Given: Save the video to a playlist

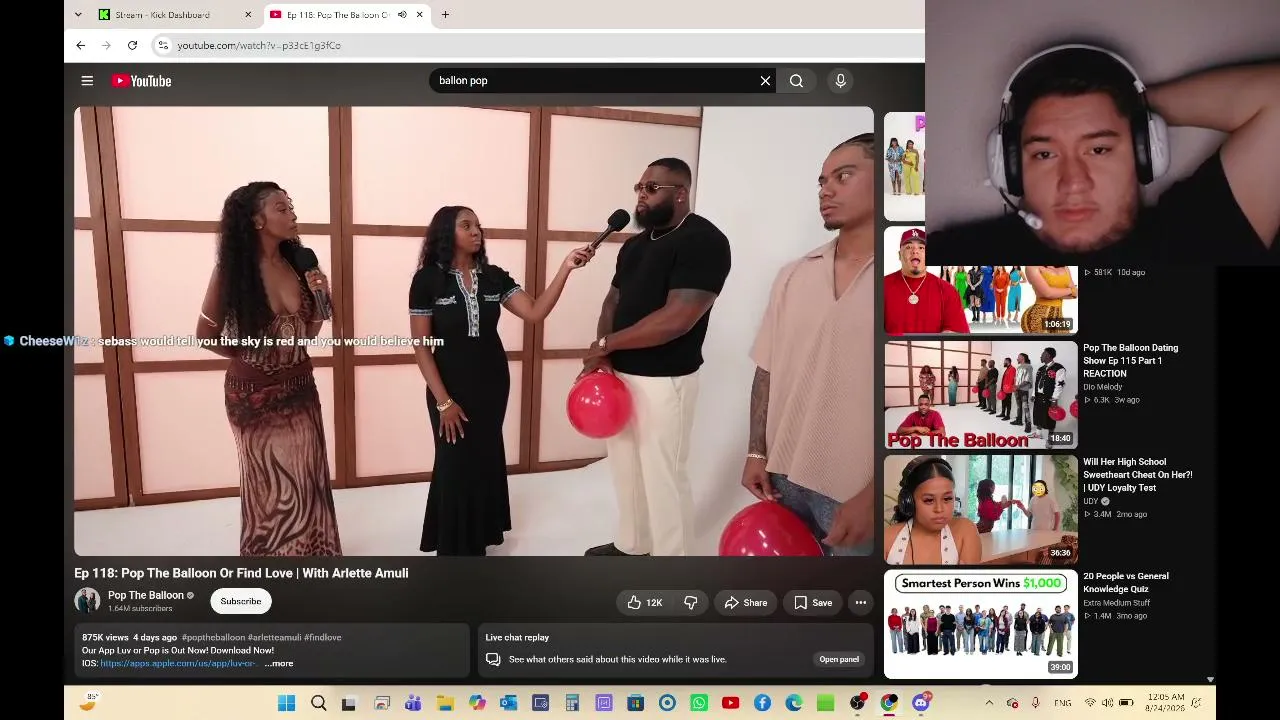Looking at the screenshot, I should tap(813, 602).
